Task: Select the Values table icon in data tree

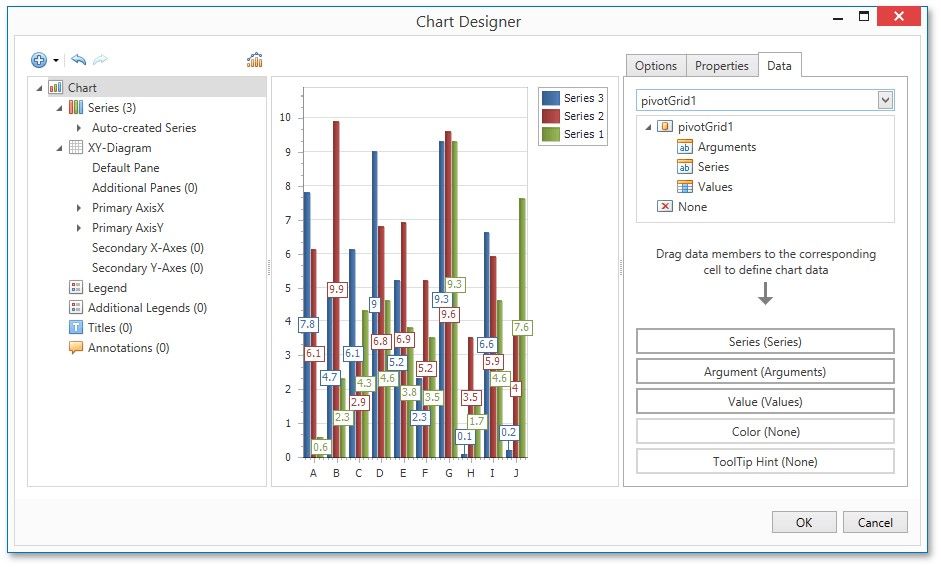Action: pyautogui.click(x=685, y=187)
